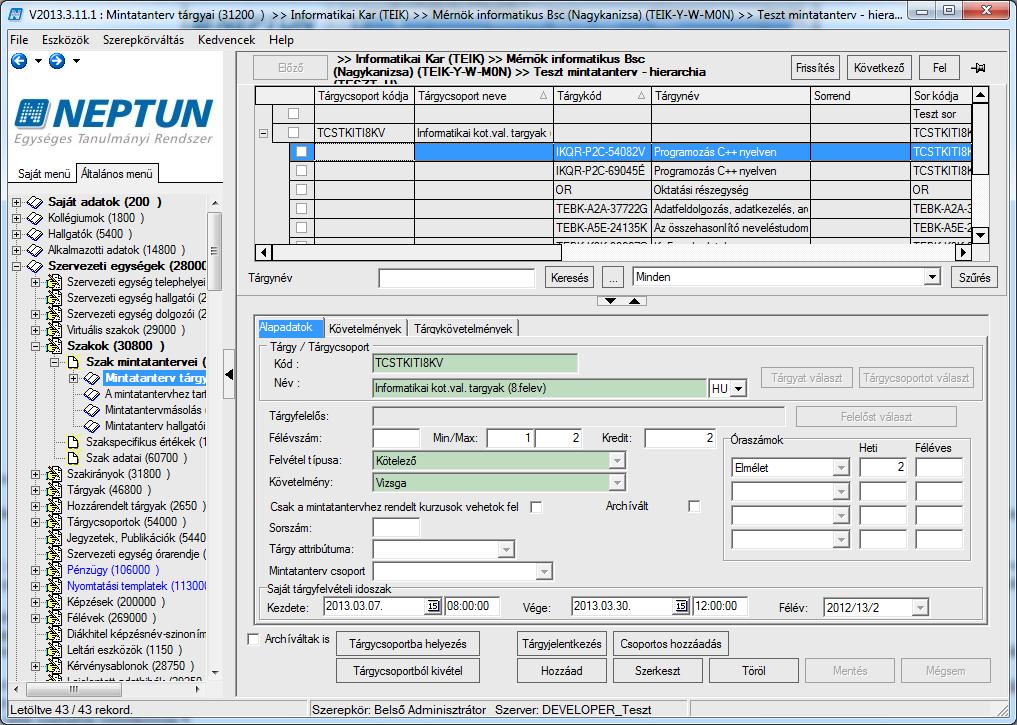1017x725 pixels.
Task: Click the Tárgyak (46800) tree icon
Action: tap(54, 490)
